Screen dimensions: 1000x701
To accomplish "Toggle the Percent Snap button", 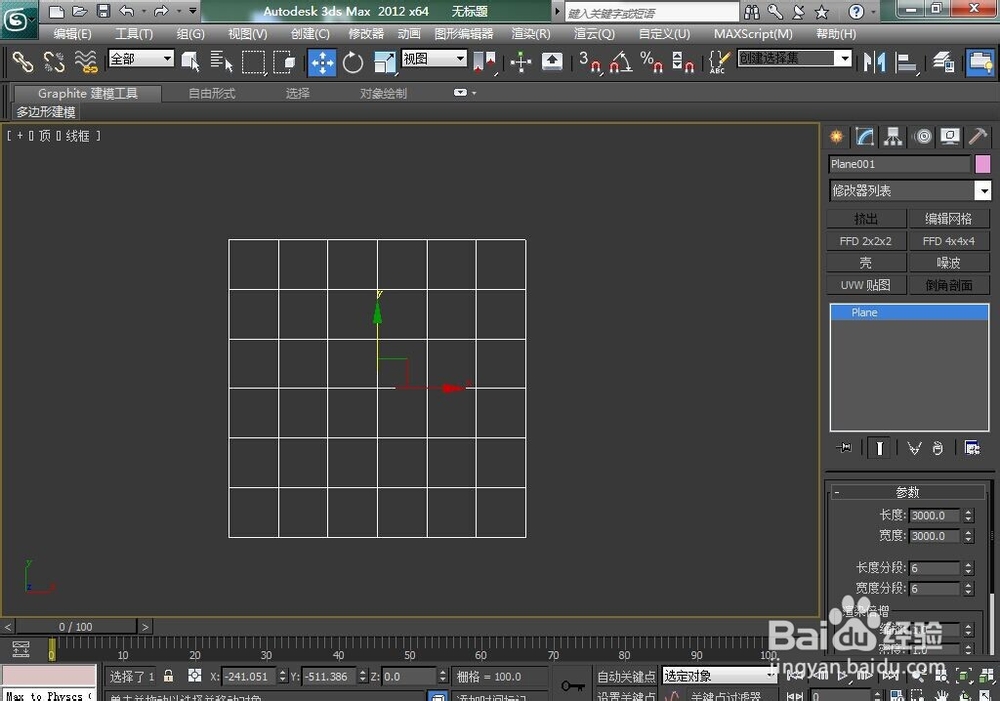I will pyautogui.click(x=651, y=62).
